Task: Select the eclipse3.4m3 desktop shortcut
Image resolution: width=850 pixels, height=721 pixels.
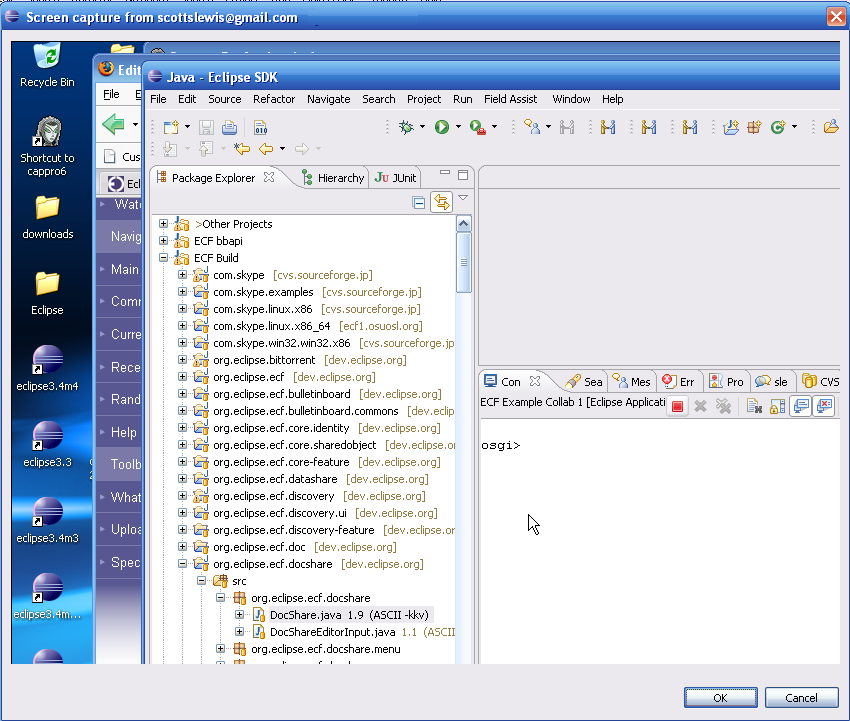Action: tap(47, 520)
